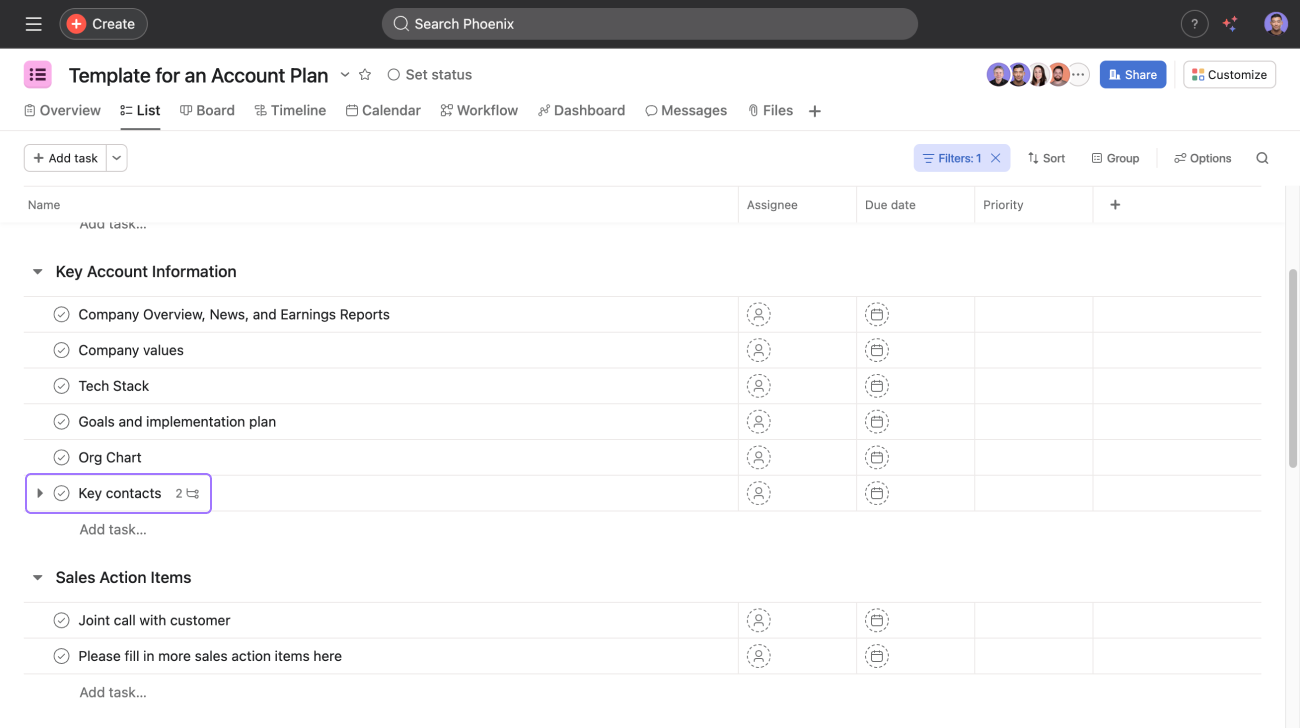Click the search icon in the list toolbar
This screenshot has width=1300, height=728.
coord(1262,158)
